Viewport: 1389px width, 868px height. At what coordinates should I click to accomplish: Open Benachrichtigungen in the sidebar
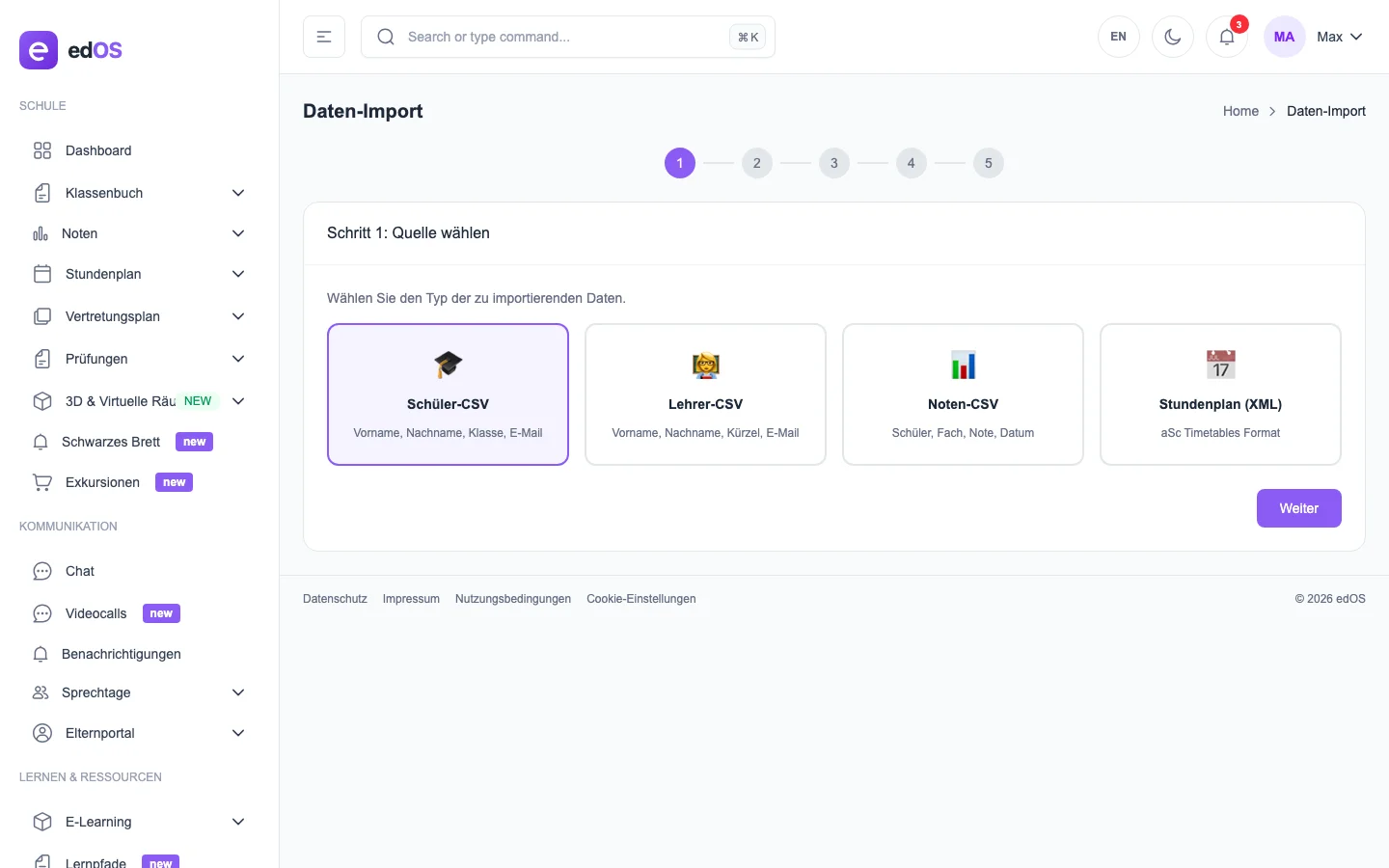[122, 654]
